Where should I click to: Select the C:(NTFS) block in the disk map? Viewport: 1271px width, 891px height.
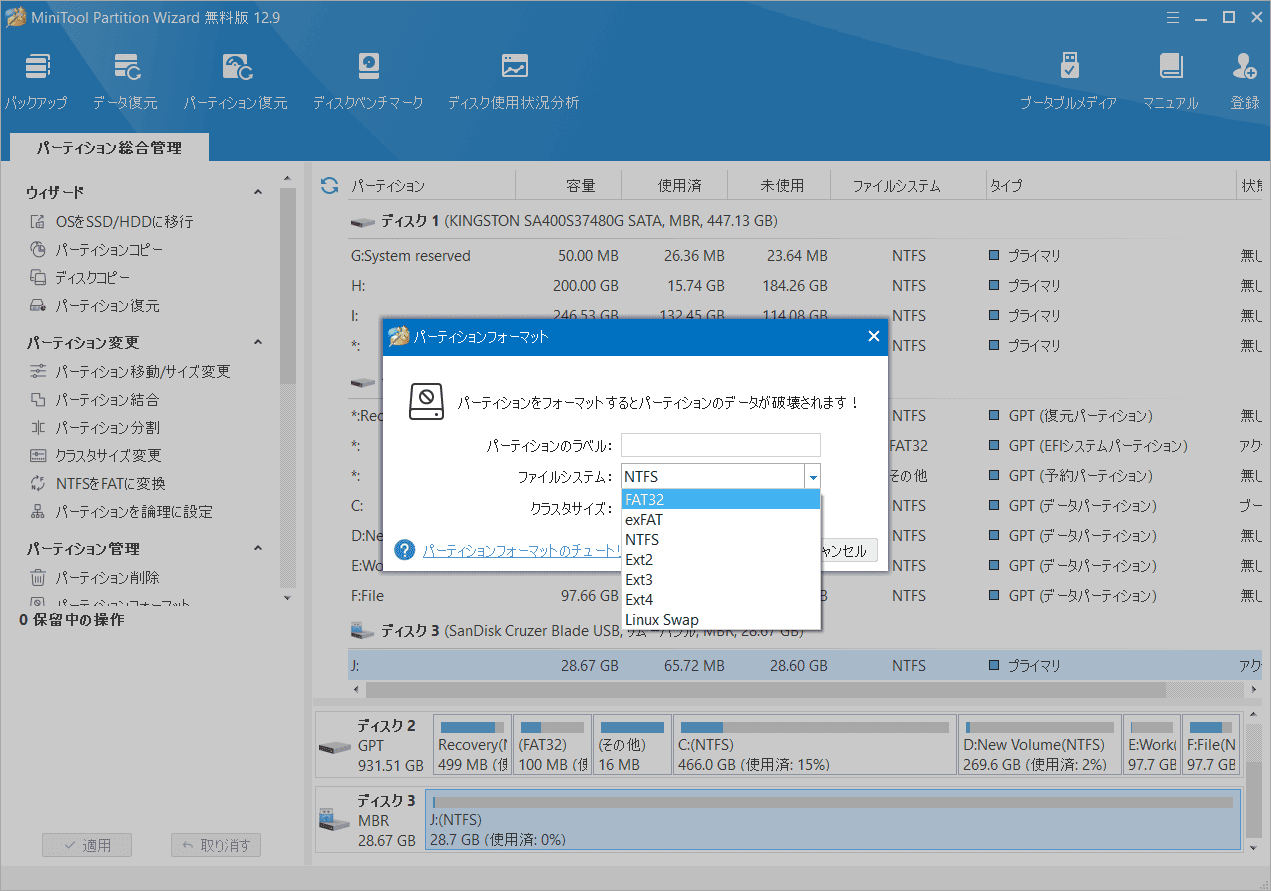[814, 745]
